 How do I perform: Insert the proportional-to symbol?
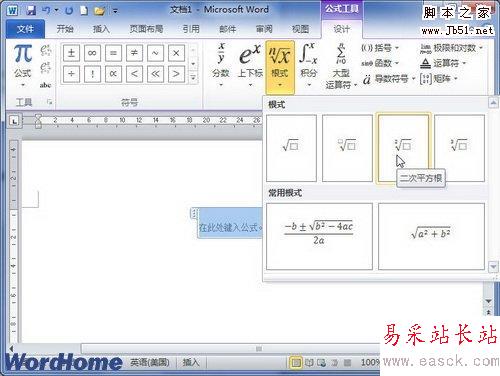tap(113, 74)
